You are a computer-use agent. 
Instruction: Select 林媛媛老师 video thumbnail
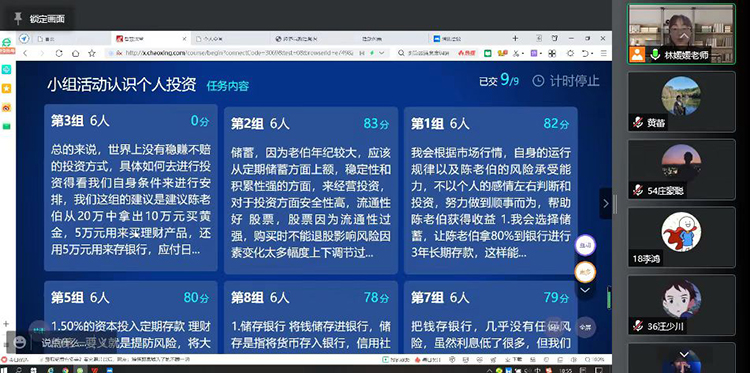click(x=681, y=33)
